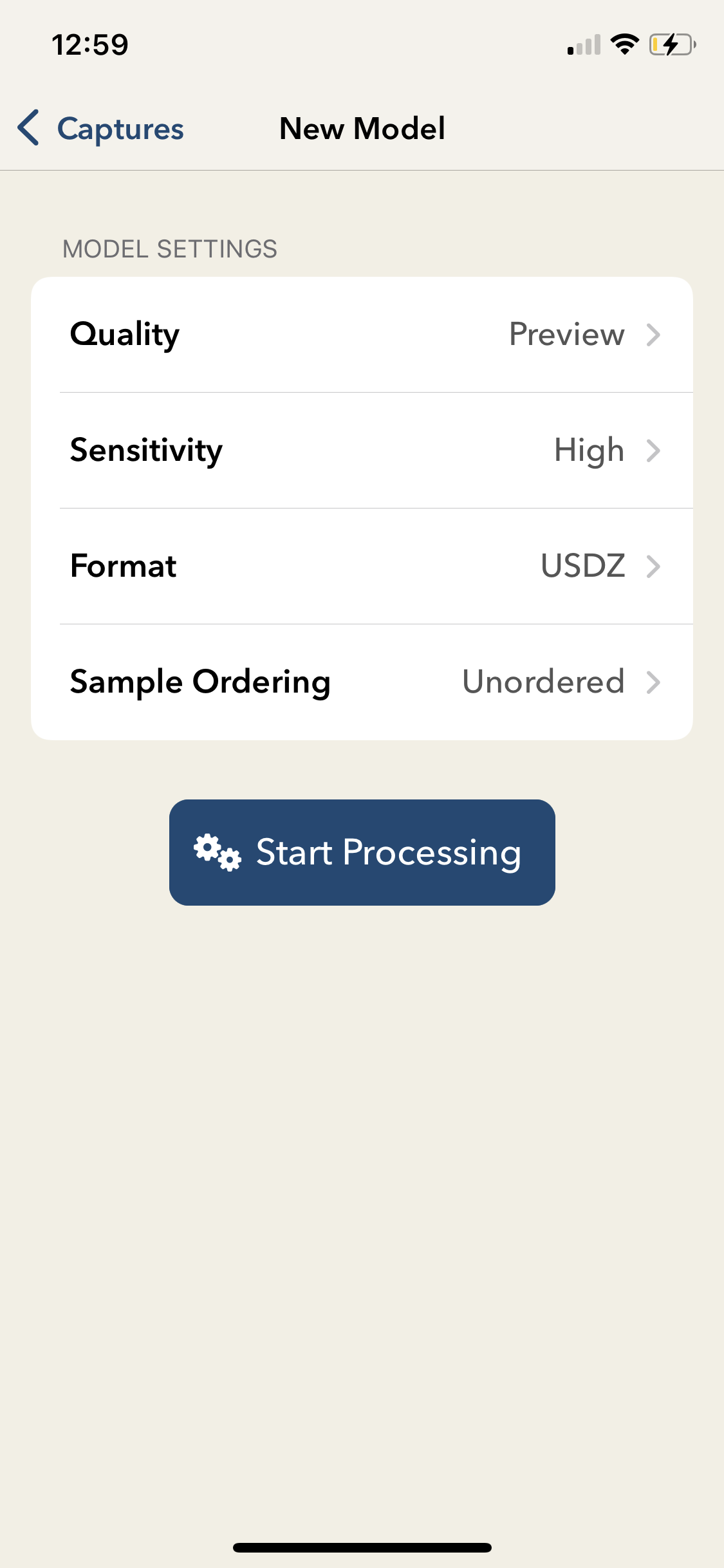
Task: Open the USDZ format value selector
Action: 582,566
